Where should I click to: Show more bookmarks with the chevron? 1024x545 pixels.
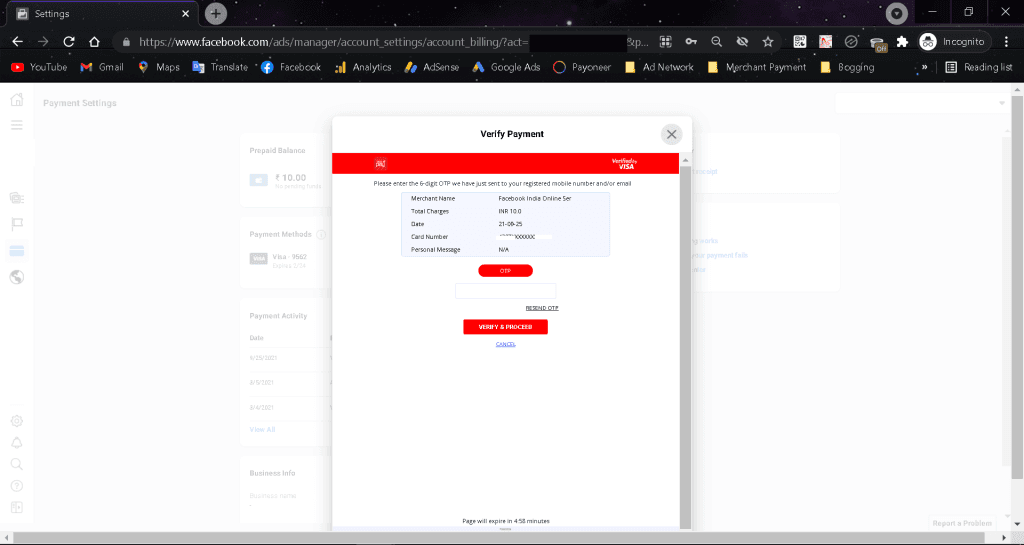(924, 67)
